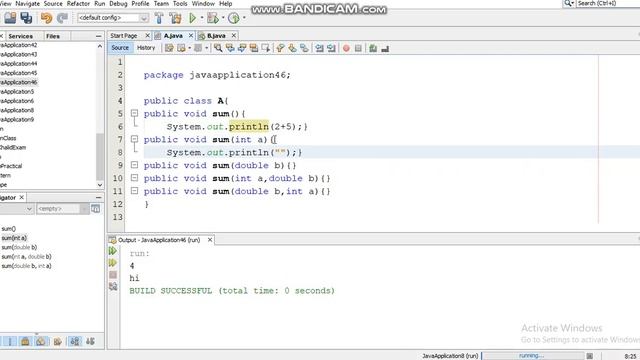Click the Source view button
The height and width of the screenshot is (360, 640).
click(x=120, y=48)
